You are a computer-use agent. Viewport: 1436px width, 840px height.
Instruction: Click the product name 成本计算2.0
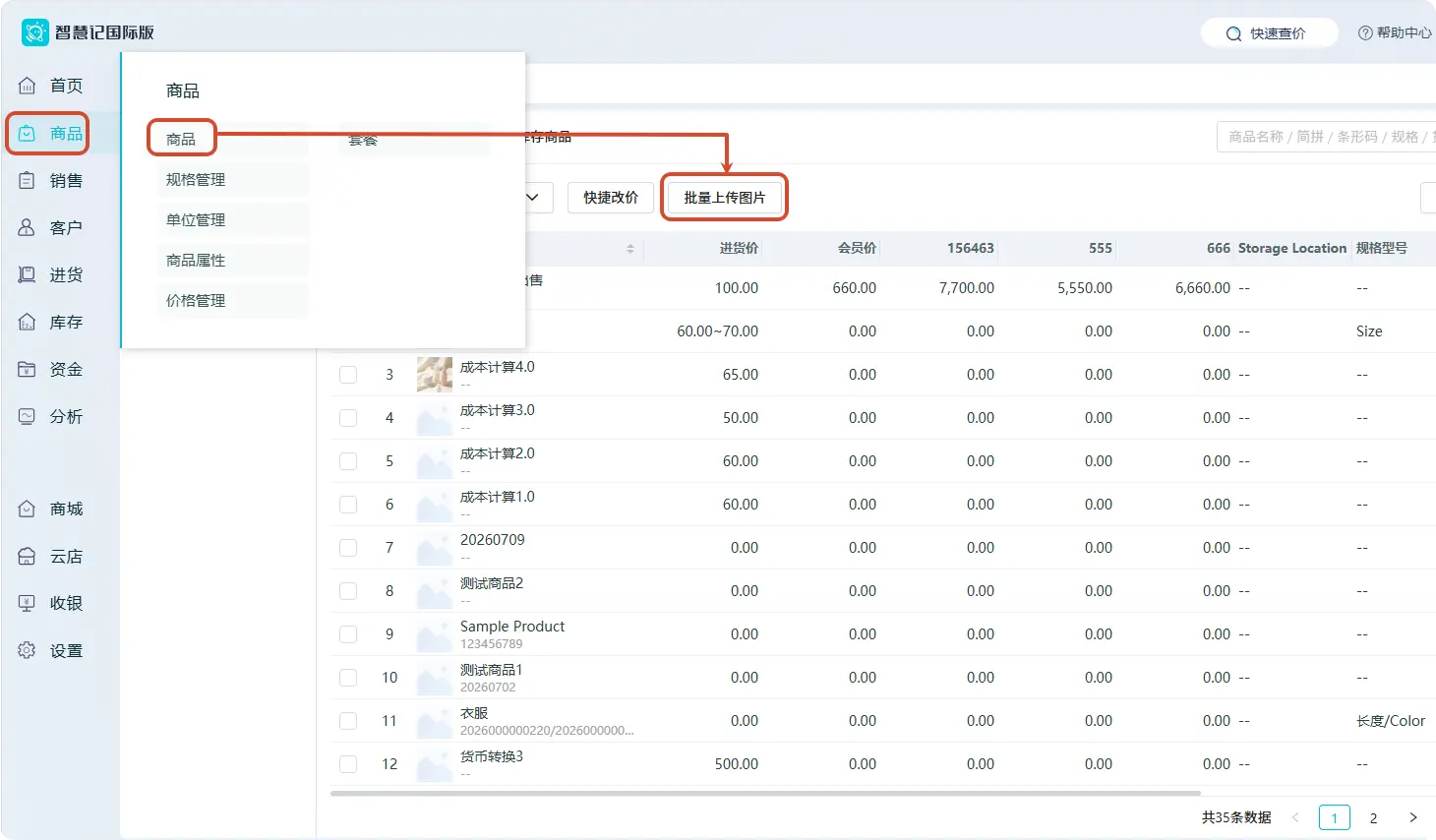pyautogui.click(x=498, y=453)
